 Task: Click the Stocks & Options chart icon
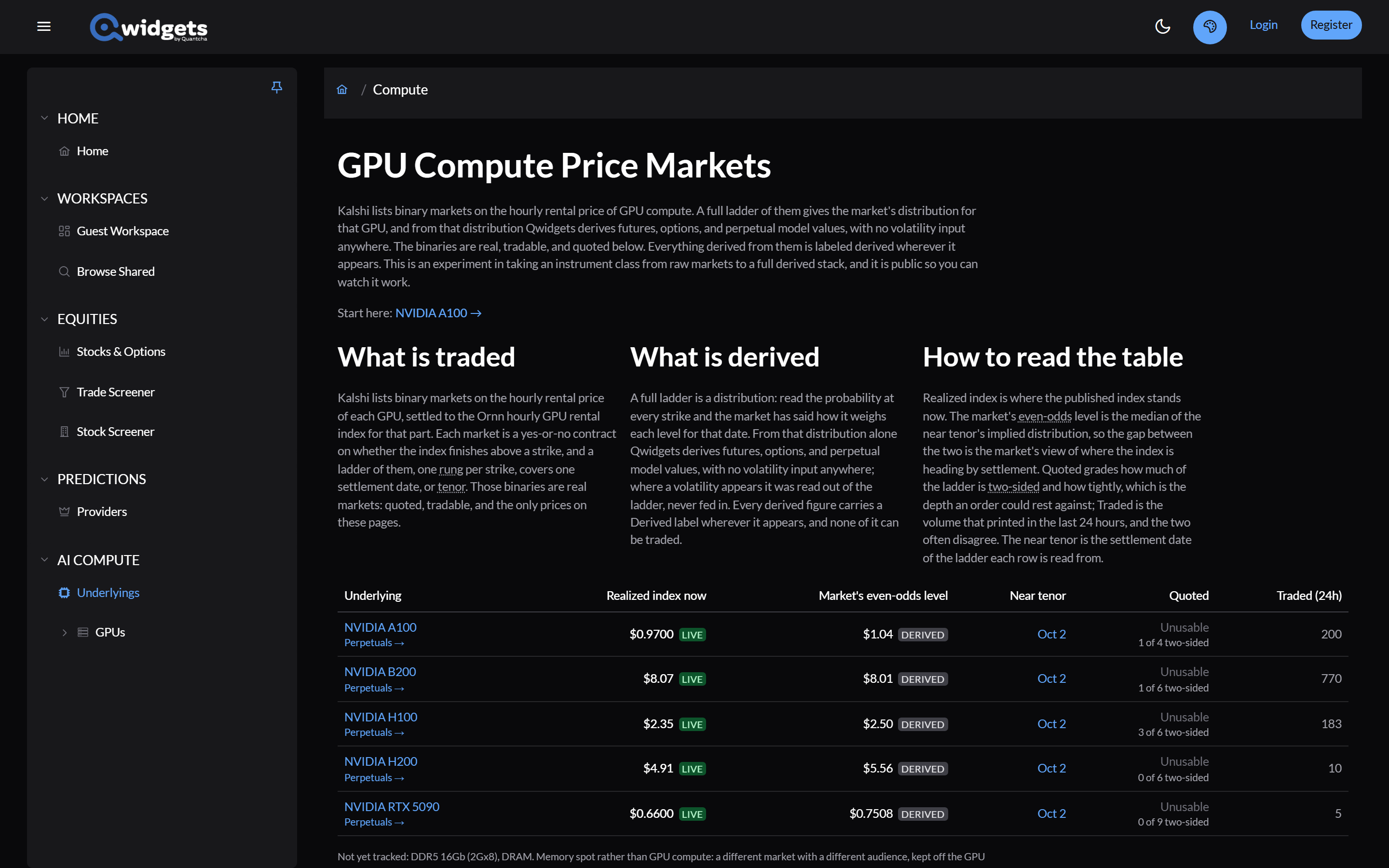(64, 352)
